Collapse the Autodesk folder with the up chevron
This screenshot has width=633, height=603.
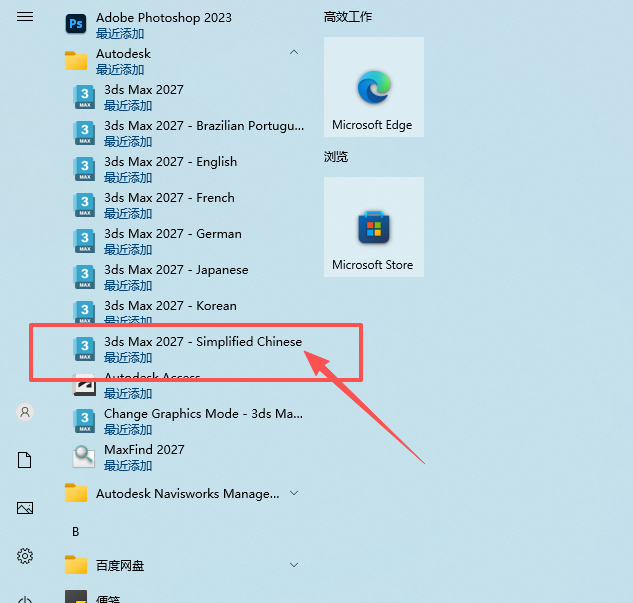pyautogui.click(x=294, y=52)
